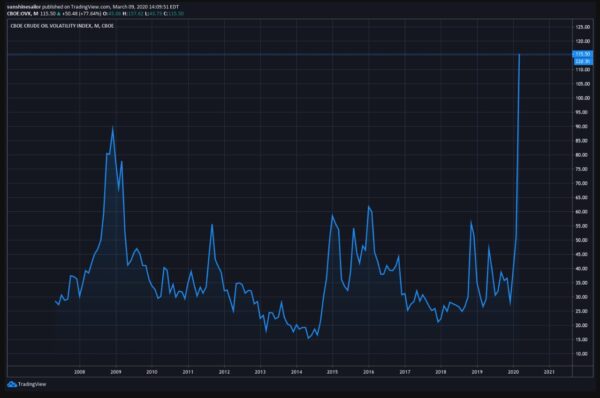Click the 2013 year label on time axis
This screenshot has height=398, width=600.
tap(260, 372)
